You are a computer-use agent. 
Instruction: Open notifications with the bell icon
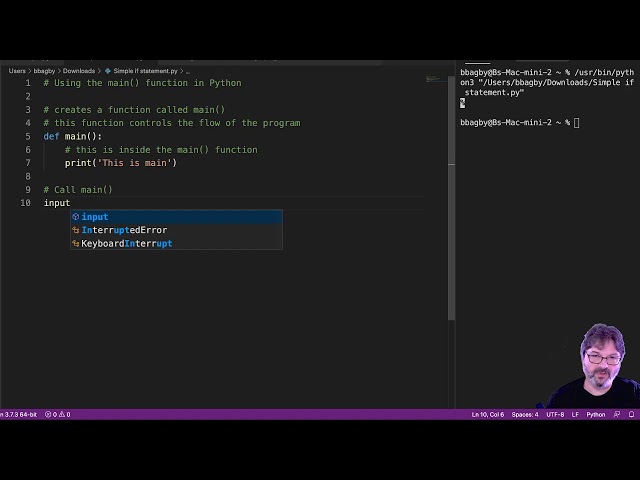click(631, 414)
